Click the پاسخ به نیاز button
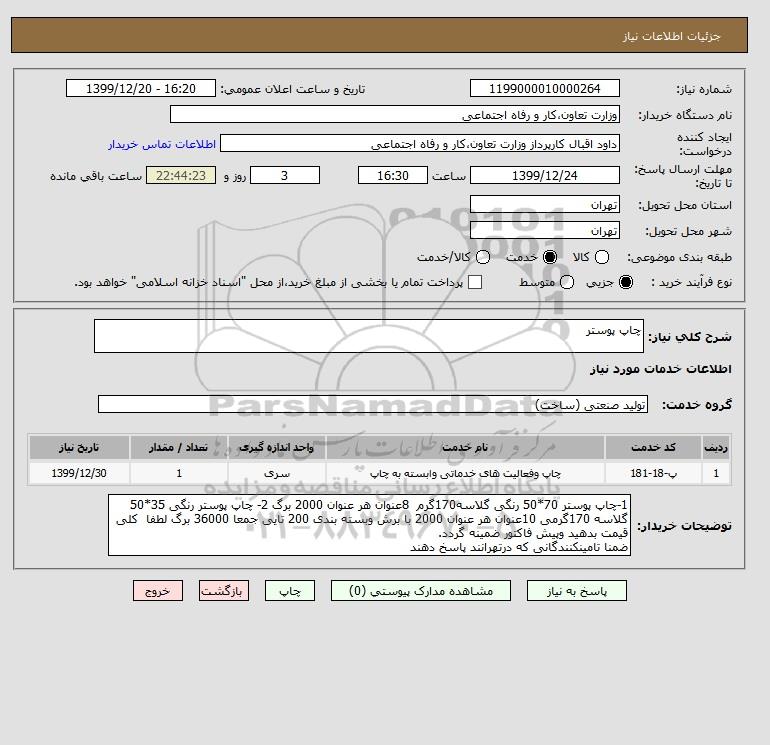This screenshot has height=745, width=770. coord(577,591)
